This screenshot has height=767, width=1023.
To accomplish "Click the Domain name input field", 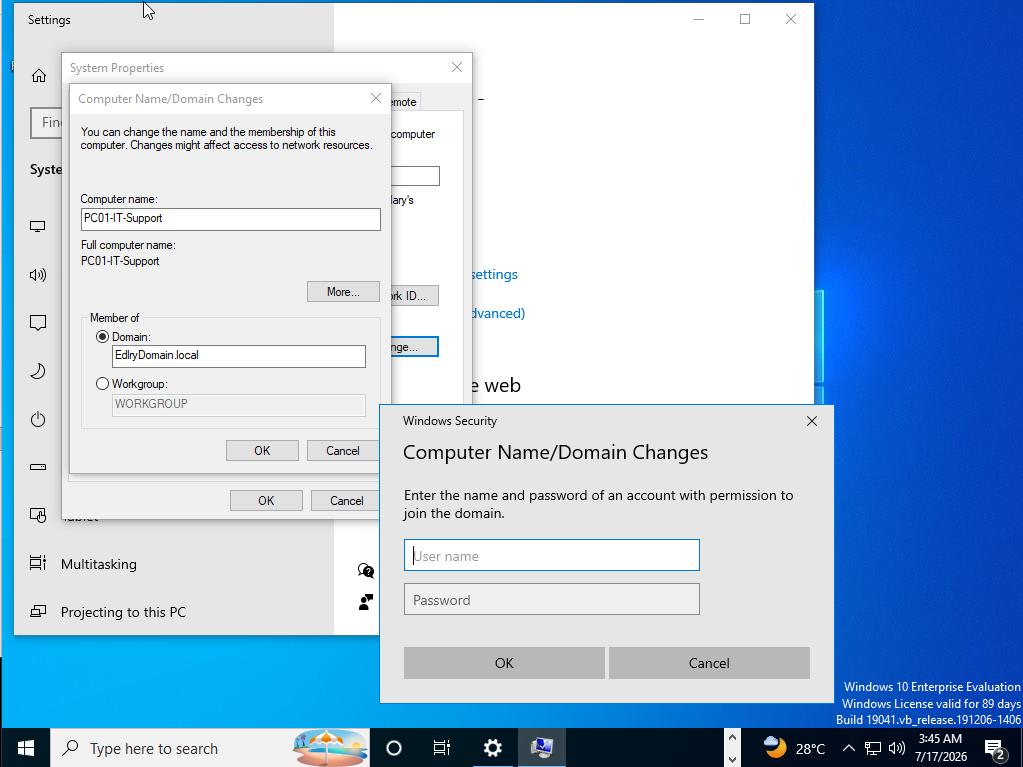I will click(239, 355).
